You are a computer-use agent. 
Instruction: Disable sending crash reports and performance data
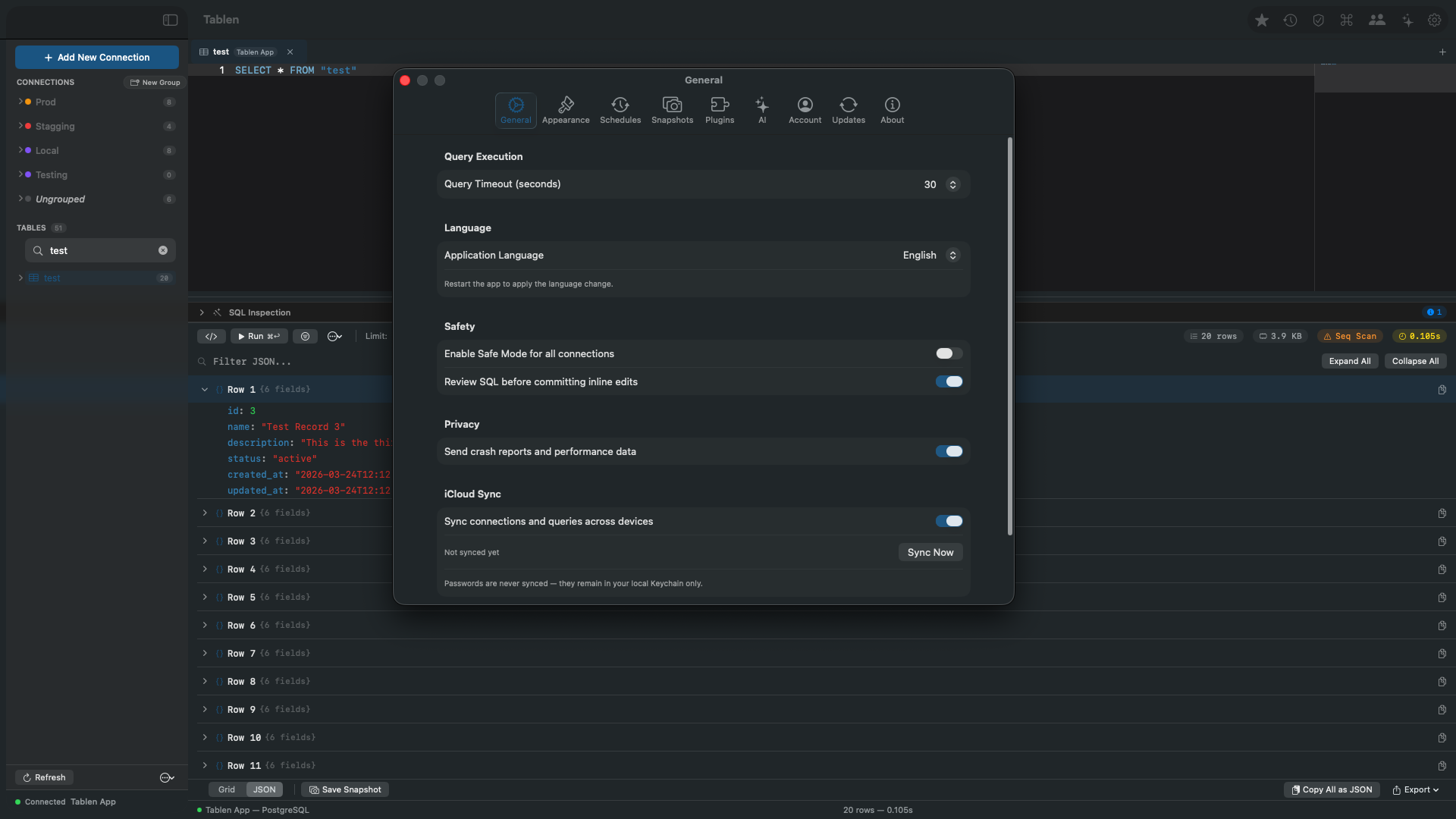(x=948, y=452)
